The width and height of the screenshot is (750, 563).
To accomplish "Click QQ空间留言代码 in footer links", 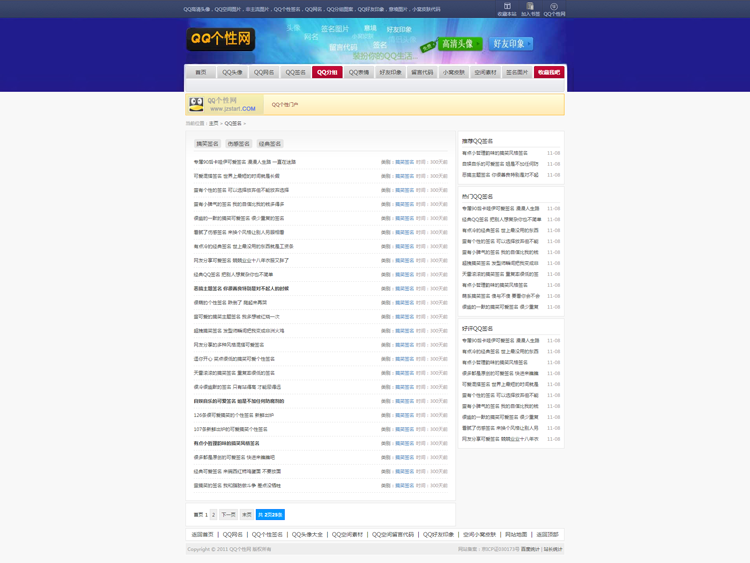I will (x=393, y=534).
